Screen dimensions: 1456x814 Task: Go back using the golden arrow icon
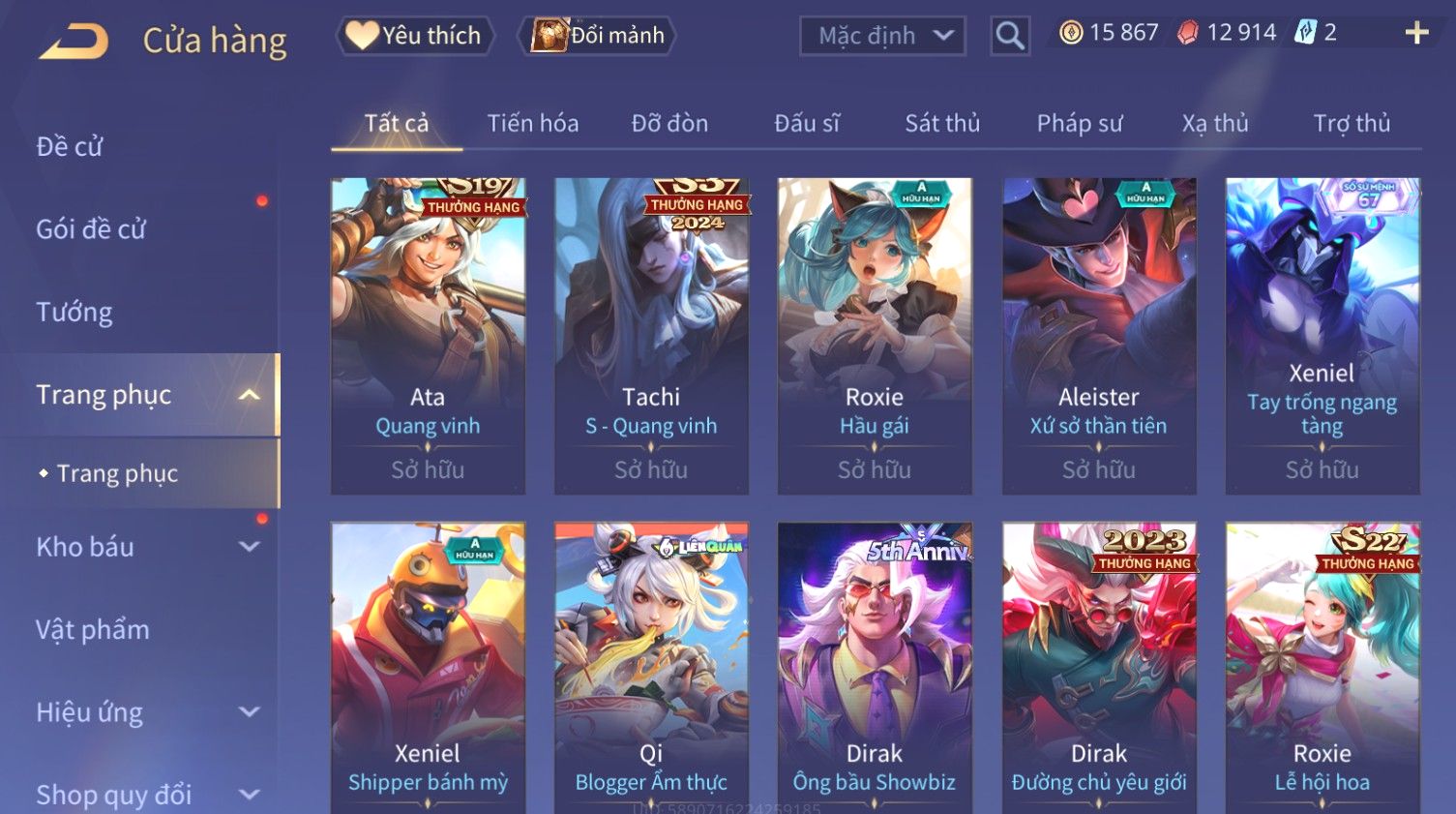pos(74,42)
